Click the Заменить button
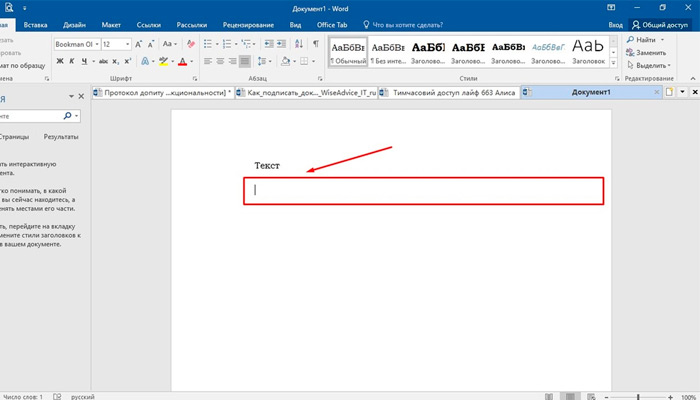The image size is (700, 400). [x=646, y=53]
